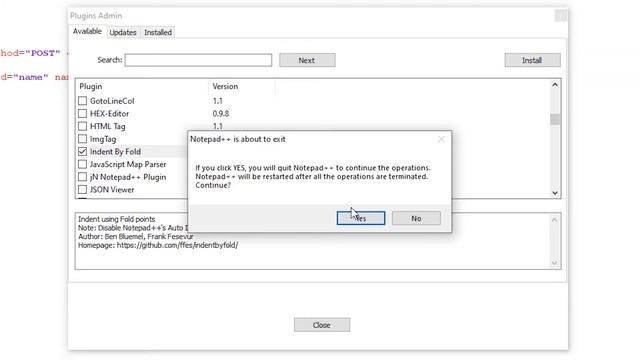Tick the jN Notepad++ Plugin checkbox
This screenshot has width=640, height=360.
[82, 177]
